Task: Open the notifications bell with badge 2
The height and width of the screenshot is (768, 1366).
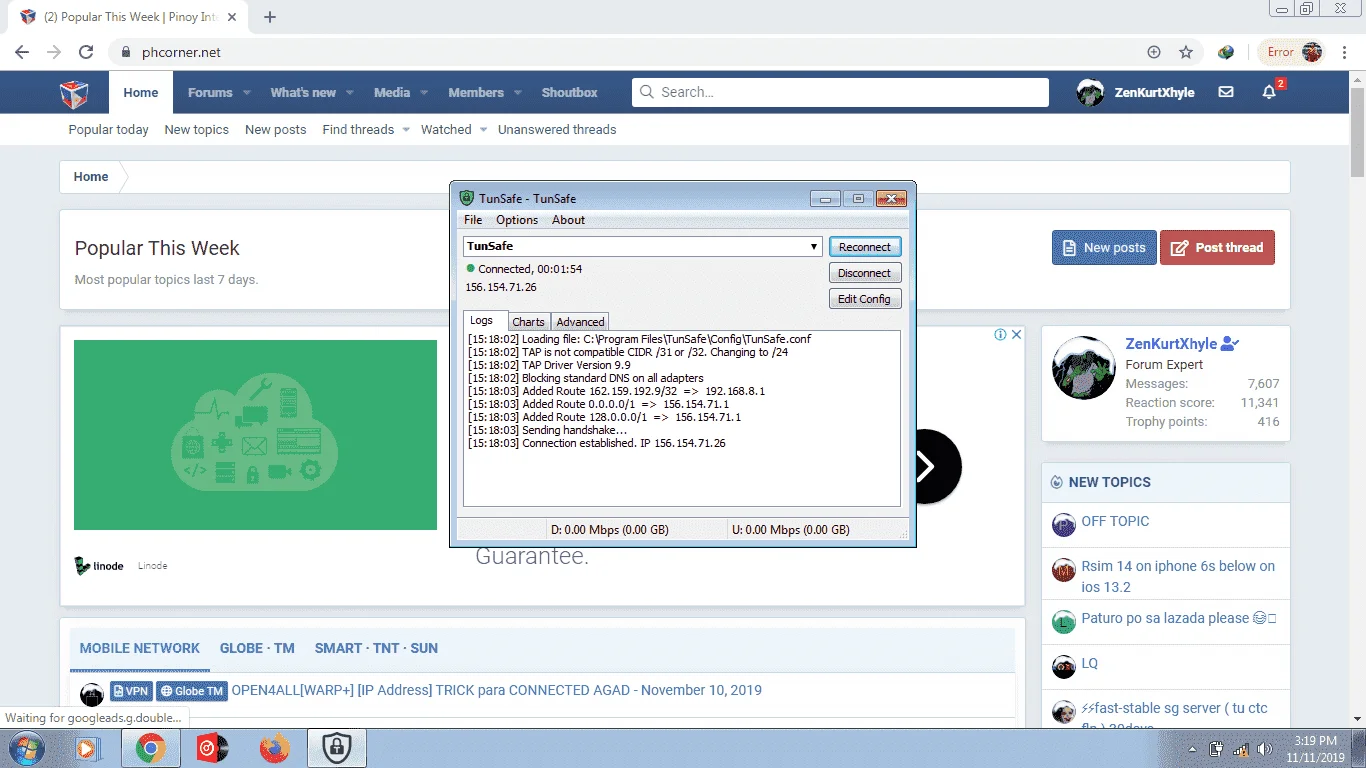Action: click(x=1270, y=91)
